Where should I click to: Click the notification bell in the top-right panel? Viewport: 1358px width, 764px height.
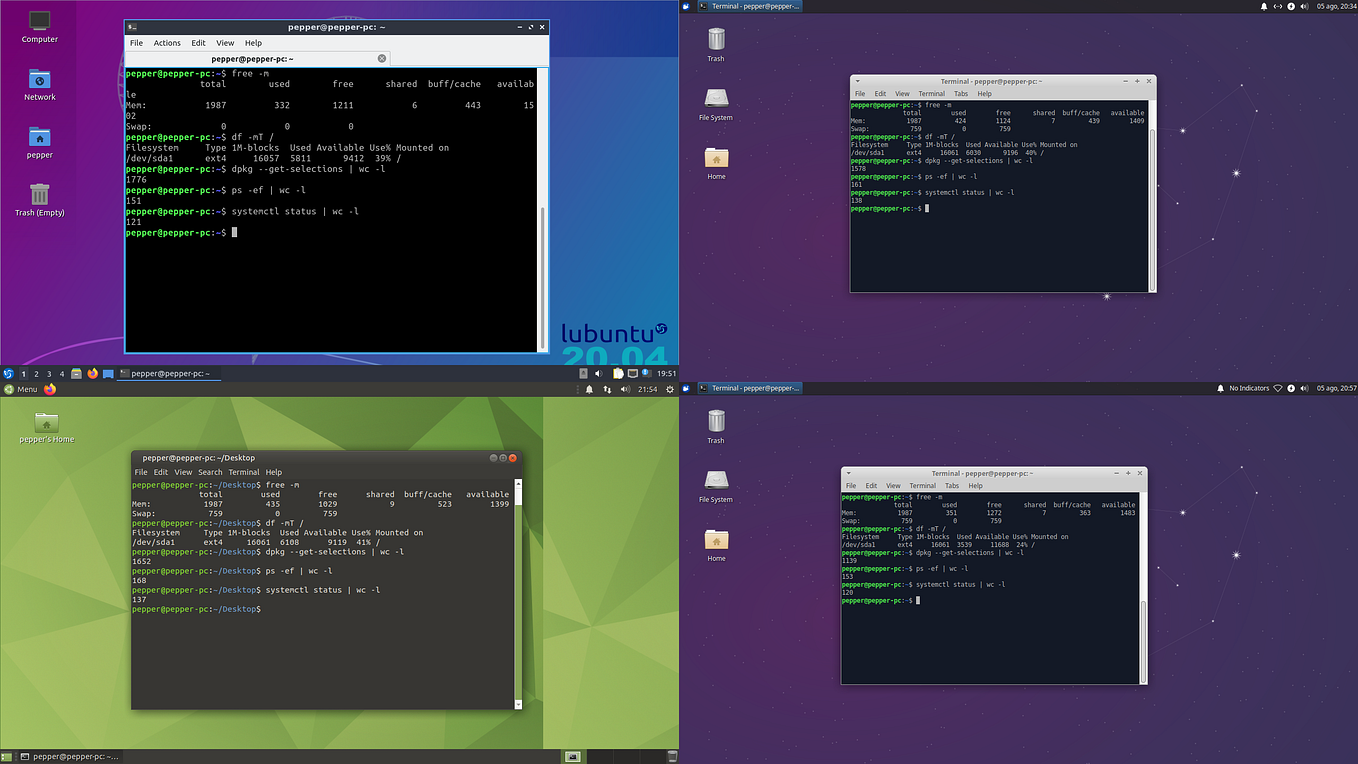[1264, 6]
